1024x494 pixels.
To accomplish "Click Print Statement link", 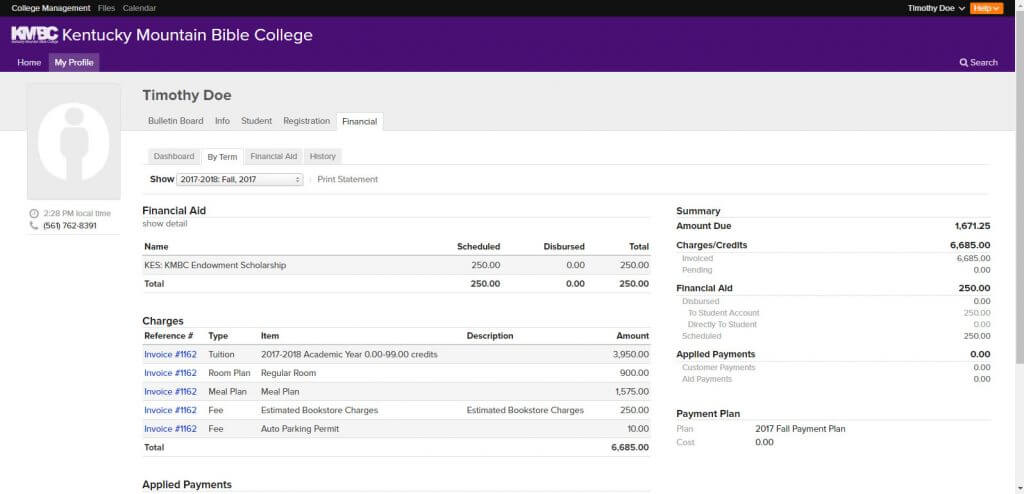I will (347, 180).
